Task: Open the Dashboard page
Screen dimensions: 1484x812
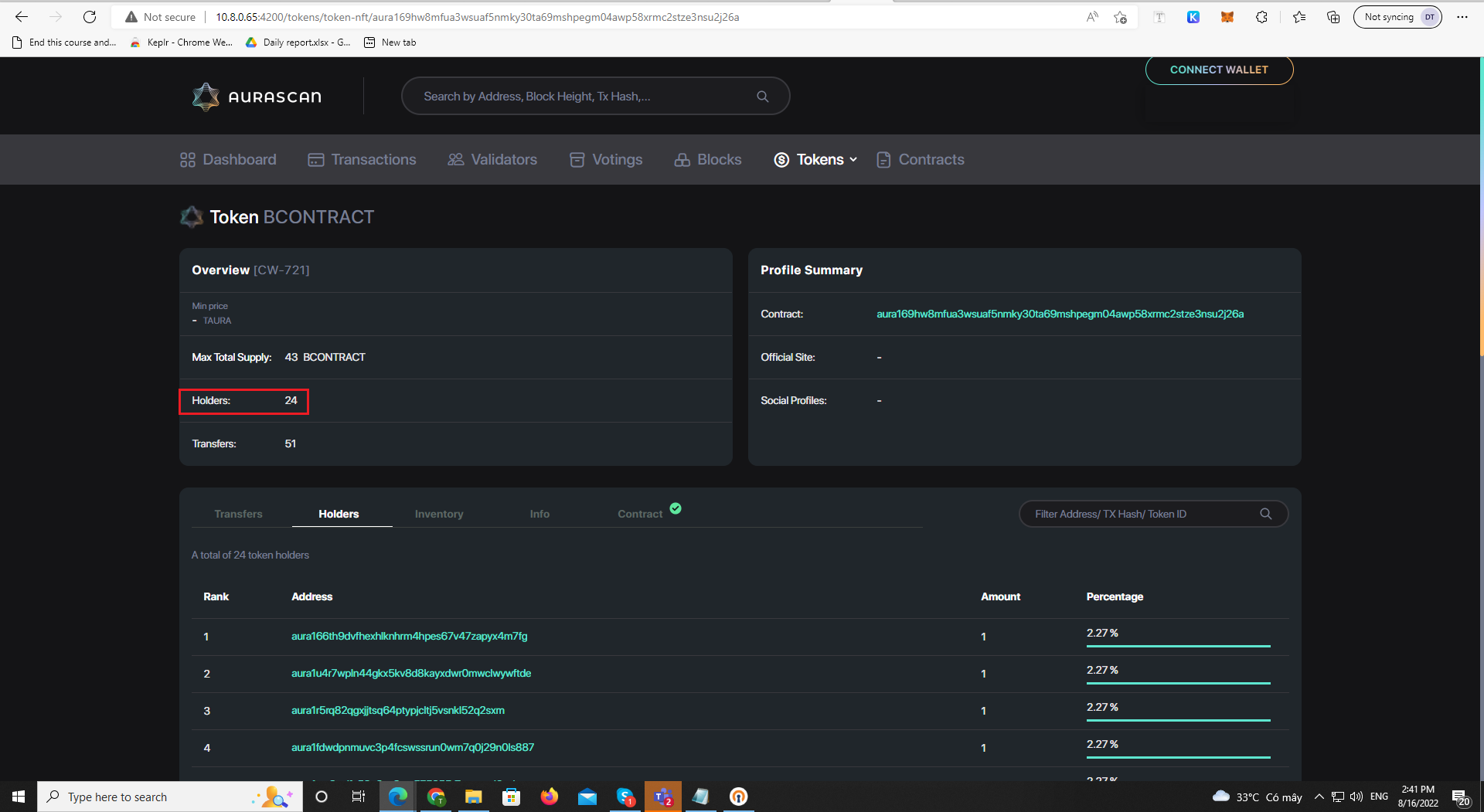Action: tap(228, 160)
